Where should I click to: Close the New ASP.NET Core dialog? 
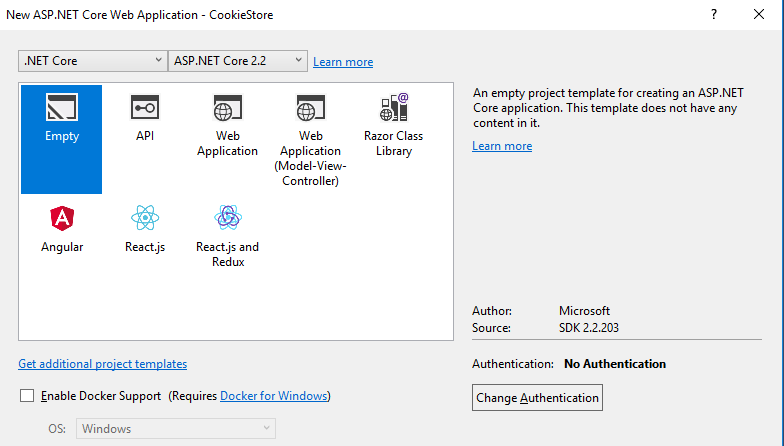click(x=759, y=14)
